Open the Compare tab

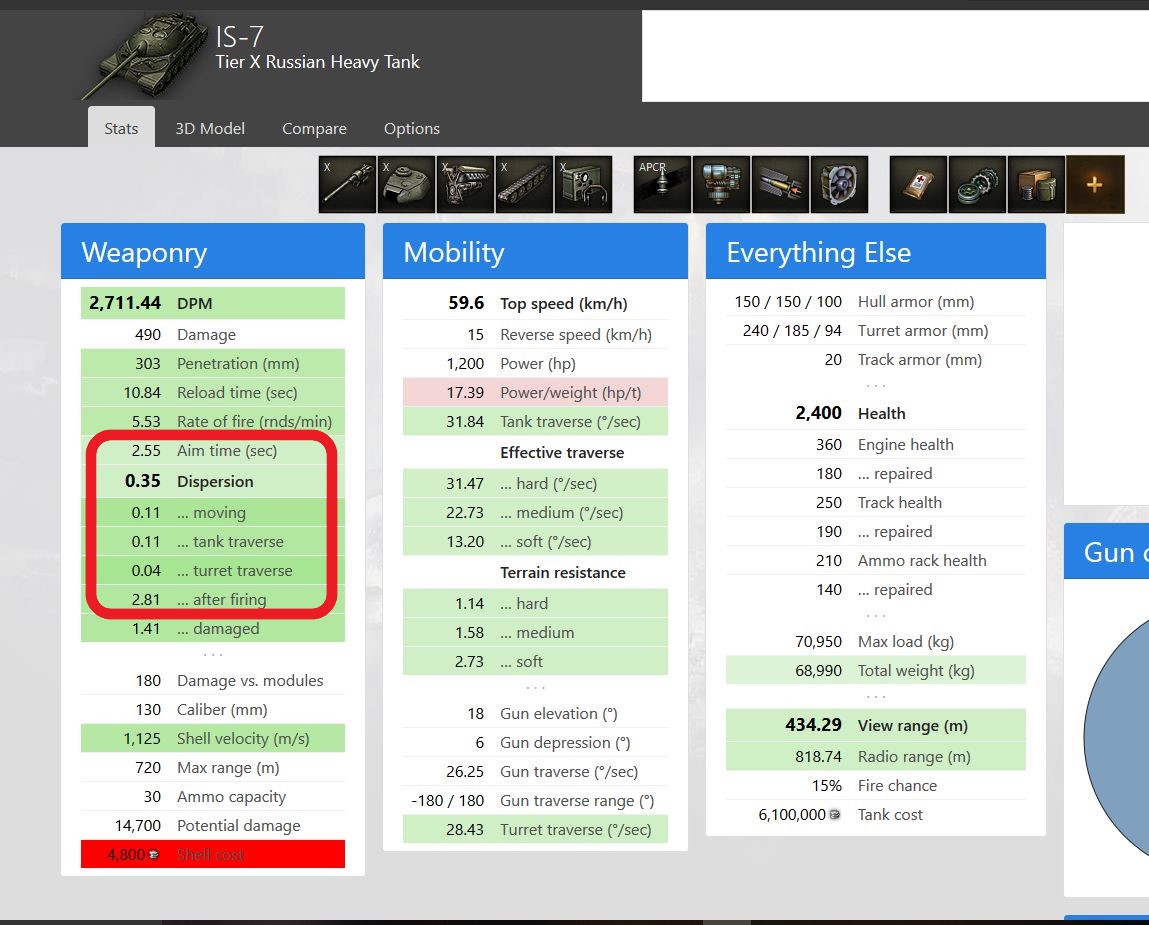pos(314,129)
